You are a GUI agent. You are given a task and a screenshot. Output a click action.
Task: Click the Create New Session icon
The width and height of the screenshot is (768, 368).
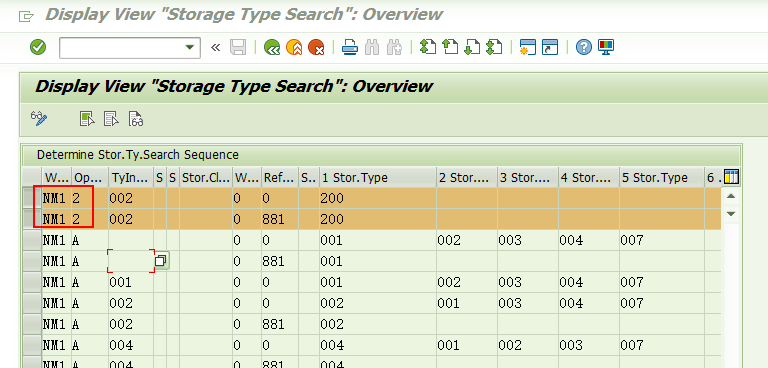[528, 48]
